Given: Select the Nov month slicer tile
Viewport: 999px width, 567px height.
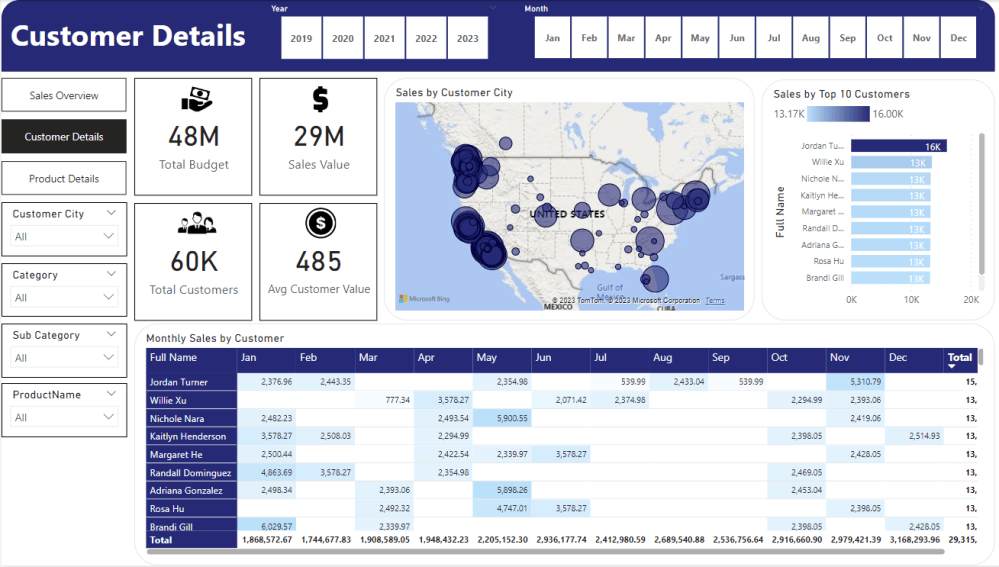Looking at the screenshot, I should coord(922,38).
